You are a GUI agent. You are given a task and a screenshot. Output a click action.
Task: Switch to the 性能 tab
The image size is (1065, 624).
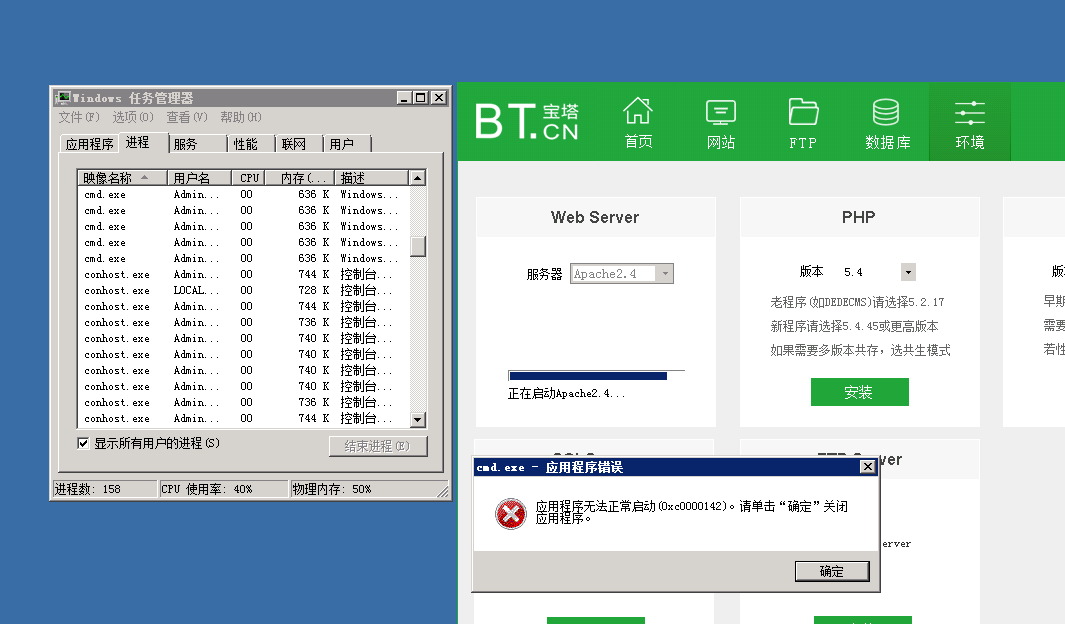point(251,144)
